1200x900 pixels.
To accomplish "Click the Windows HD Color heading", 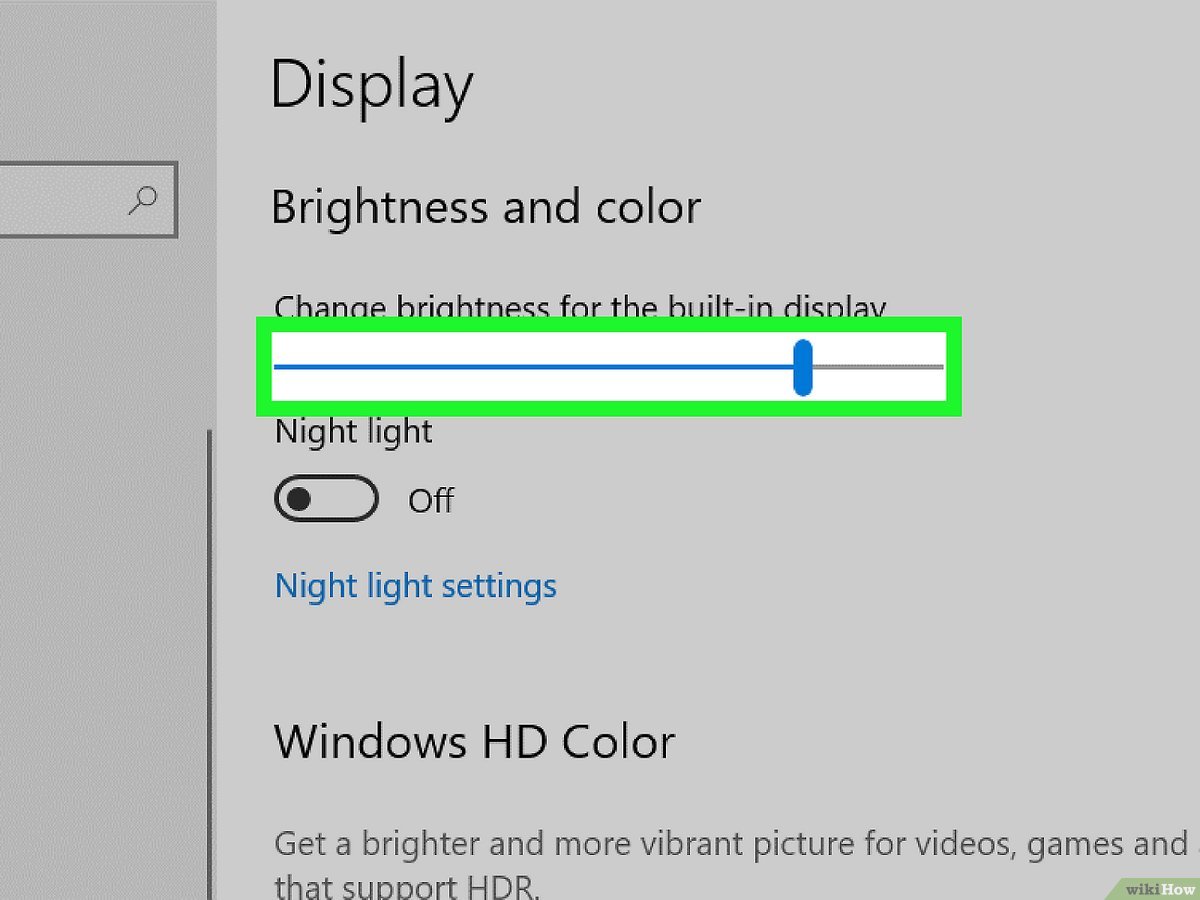I will pos(474,742).
